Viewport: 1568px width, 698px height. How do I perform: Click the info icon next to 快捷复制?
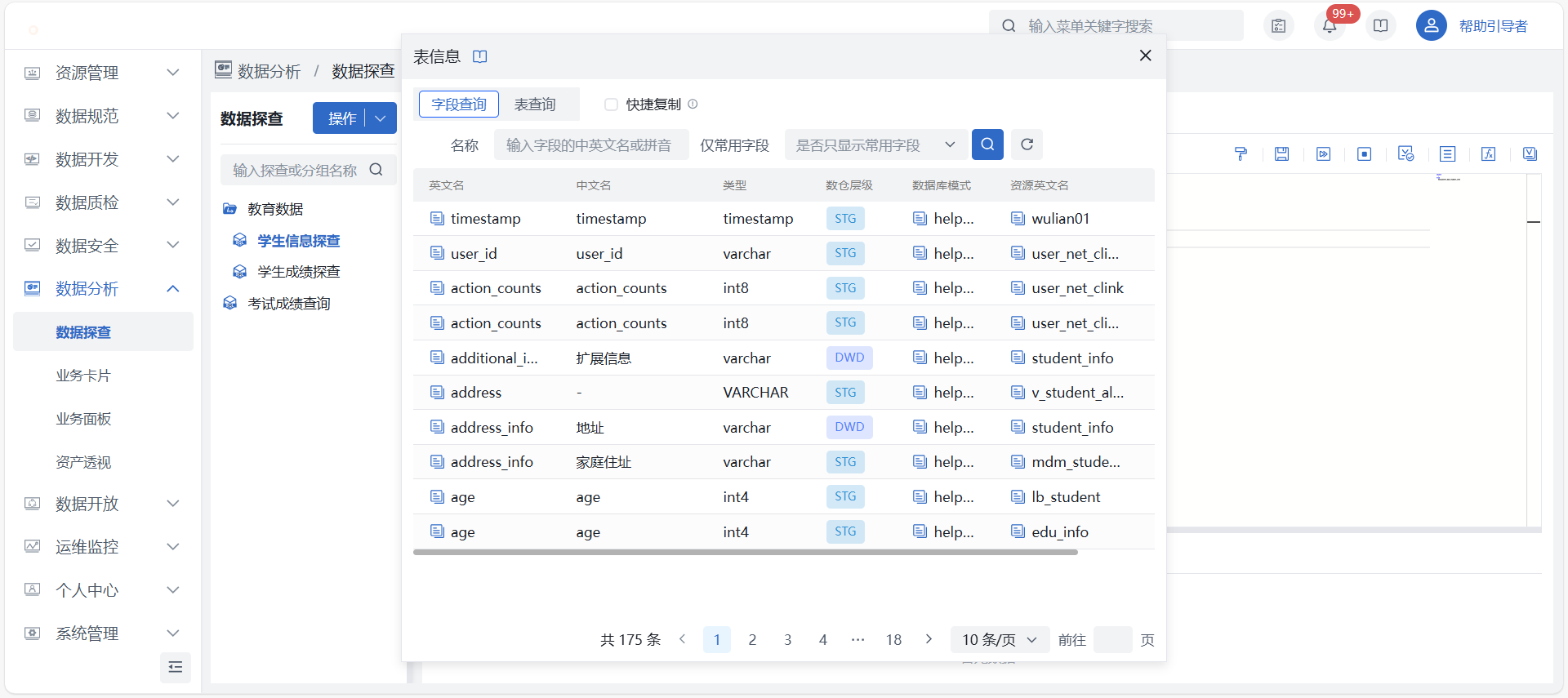[x=693, y=104]
